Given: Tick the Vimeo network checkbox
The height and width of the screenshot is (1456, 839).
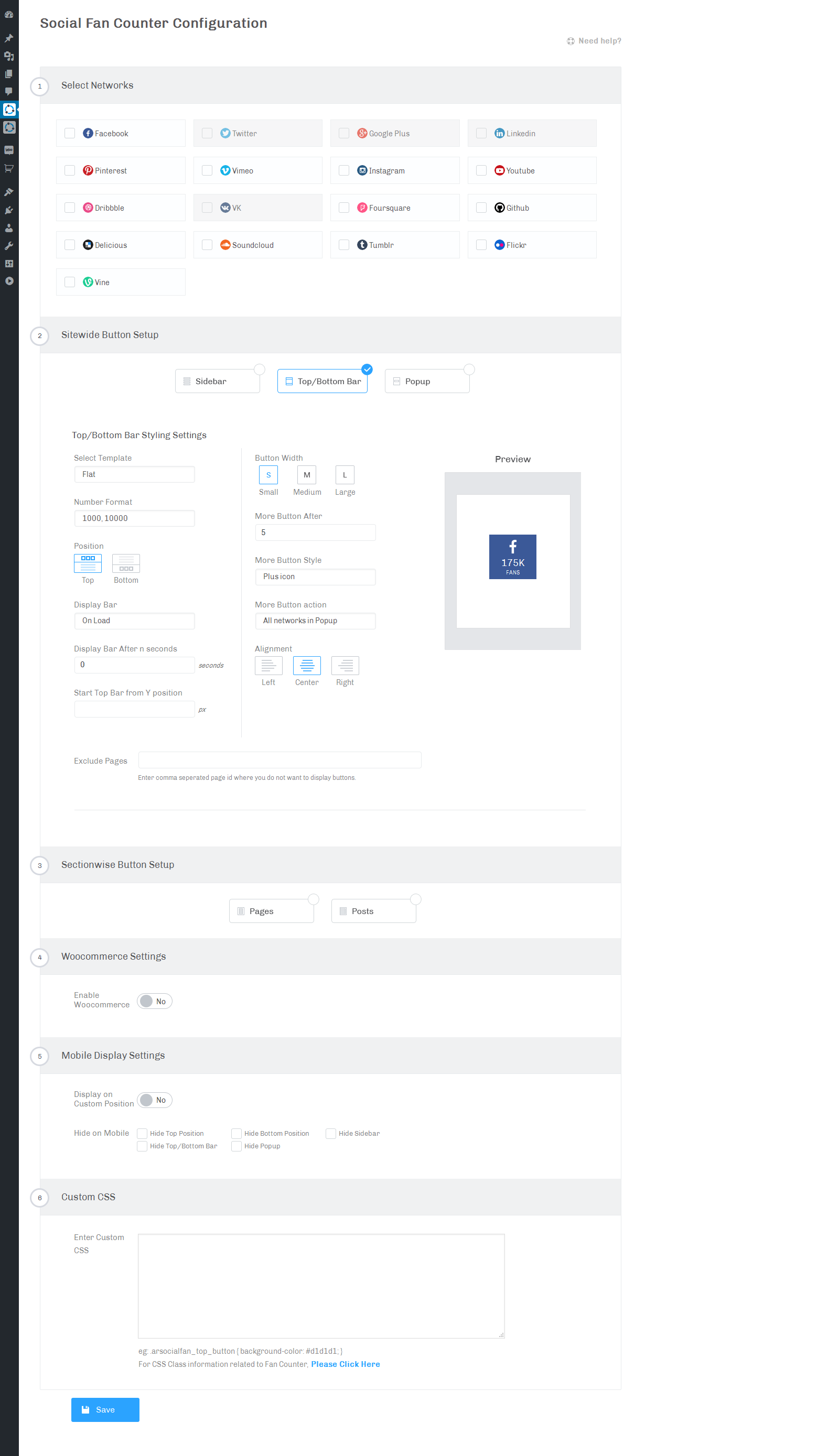Looking at the screenshot, I should point(207,170).
